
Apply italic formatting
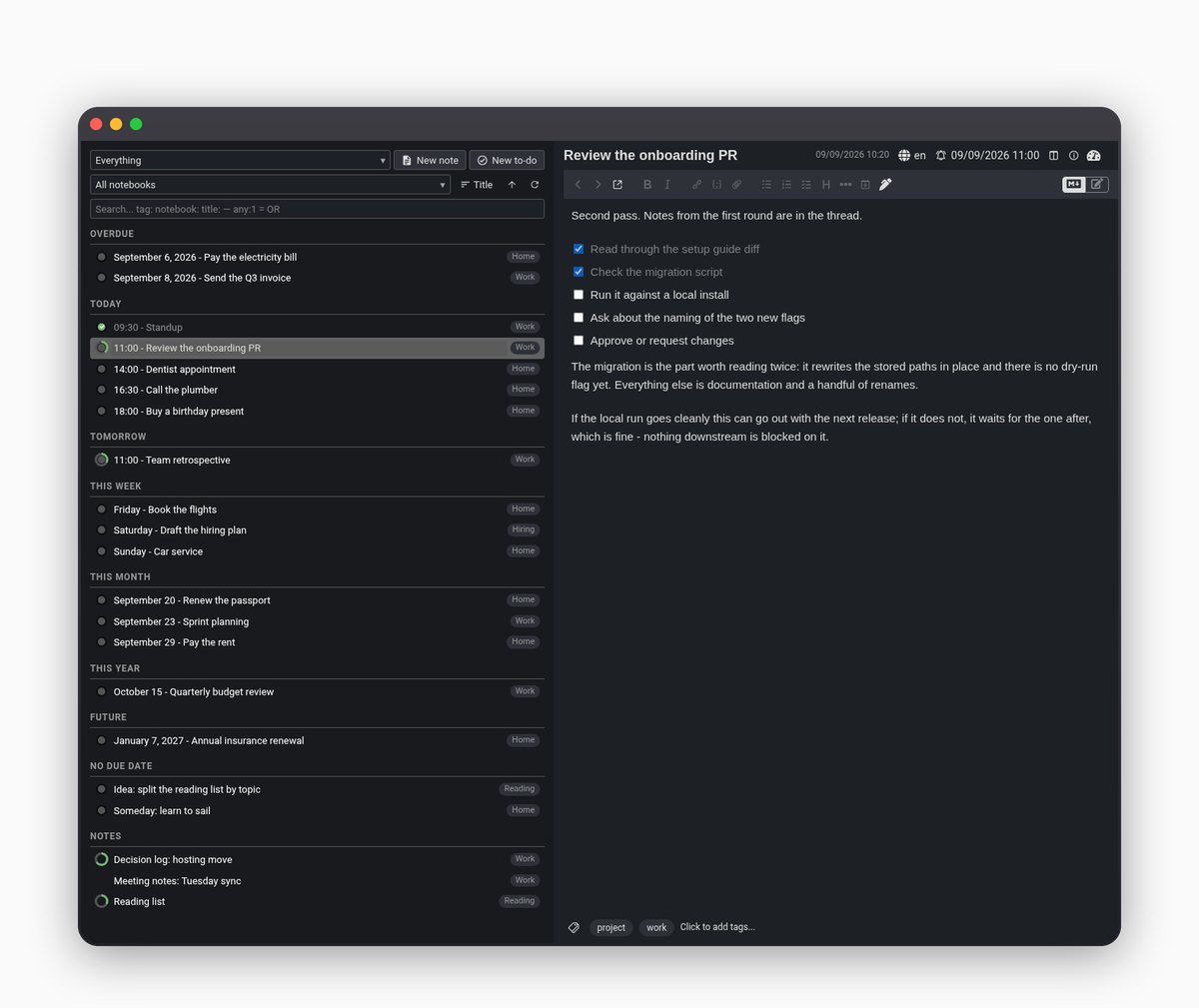point(667,185)
